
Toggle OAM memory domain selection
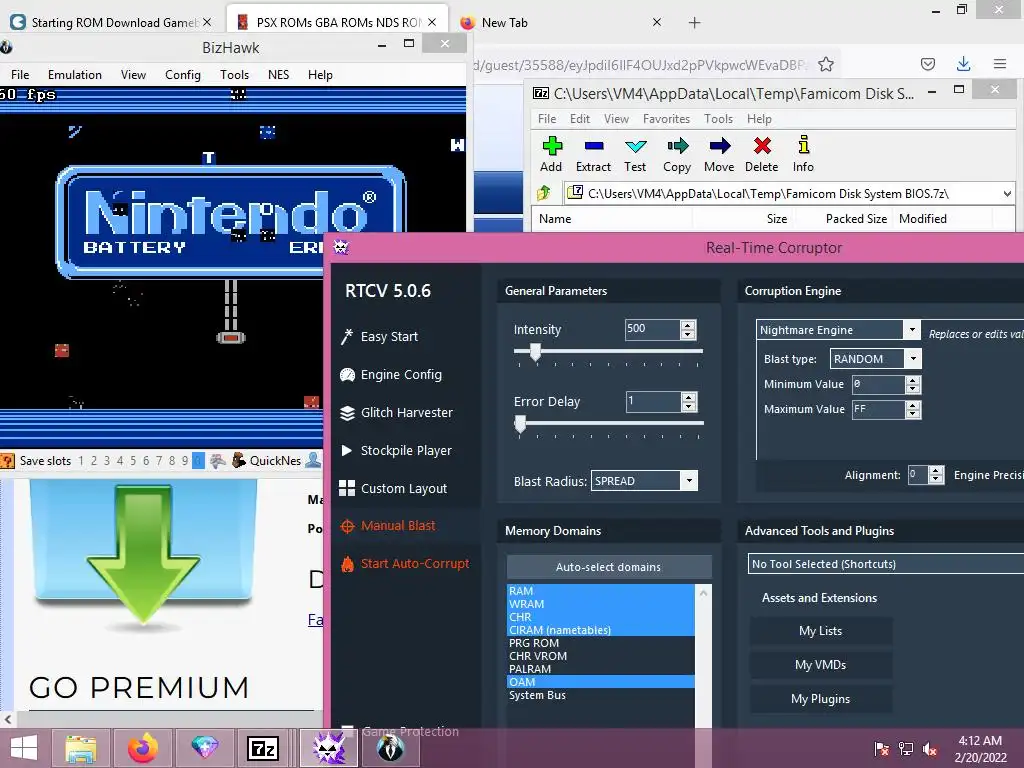pos(601,682)
